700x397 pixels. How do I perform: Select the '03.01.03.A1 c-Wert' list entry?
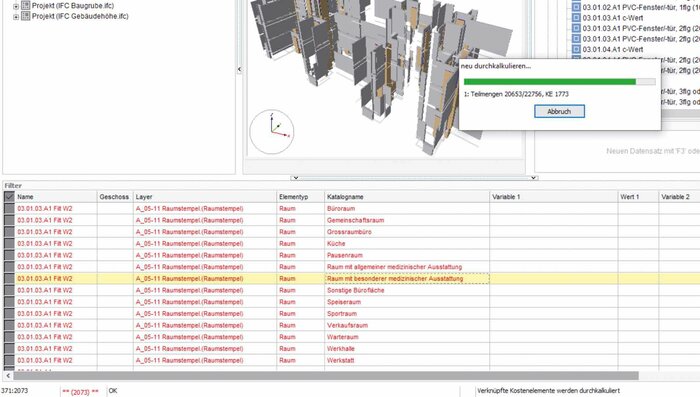pyautogui.click(x=612, y=18)
